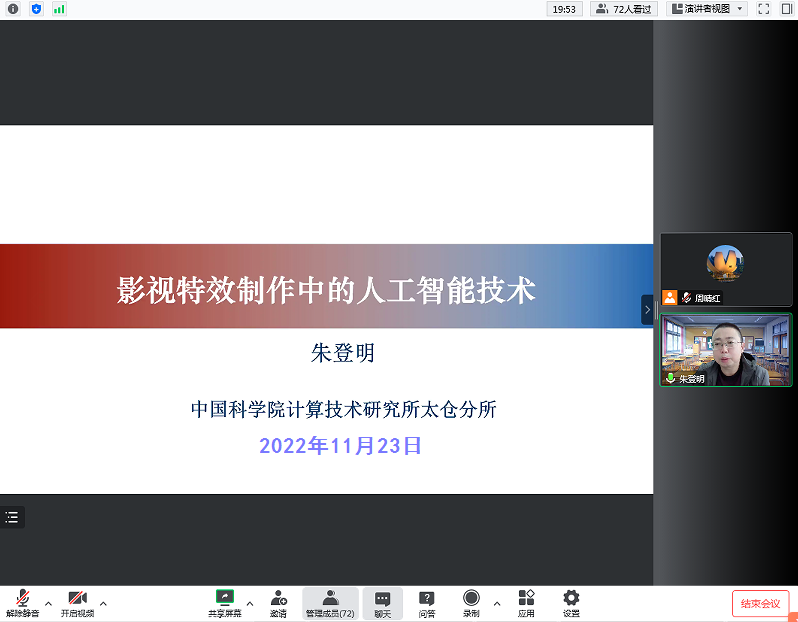Select 朱登明 speaker video tile
The image size is (798, 622).
tap(726, 350)
